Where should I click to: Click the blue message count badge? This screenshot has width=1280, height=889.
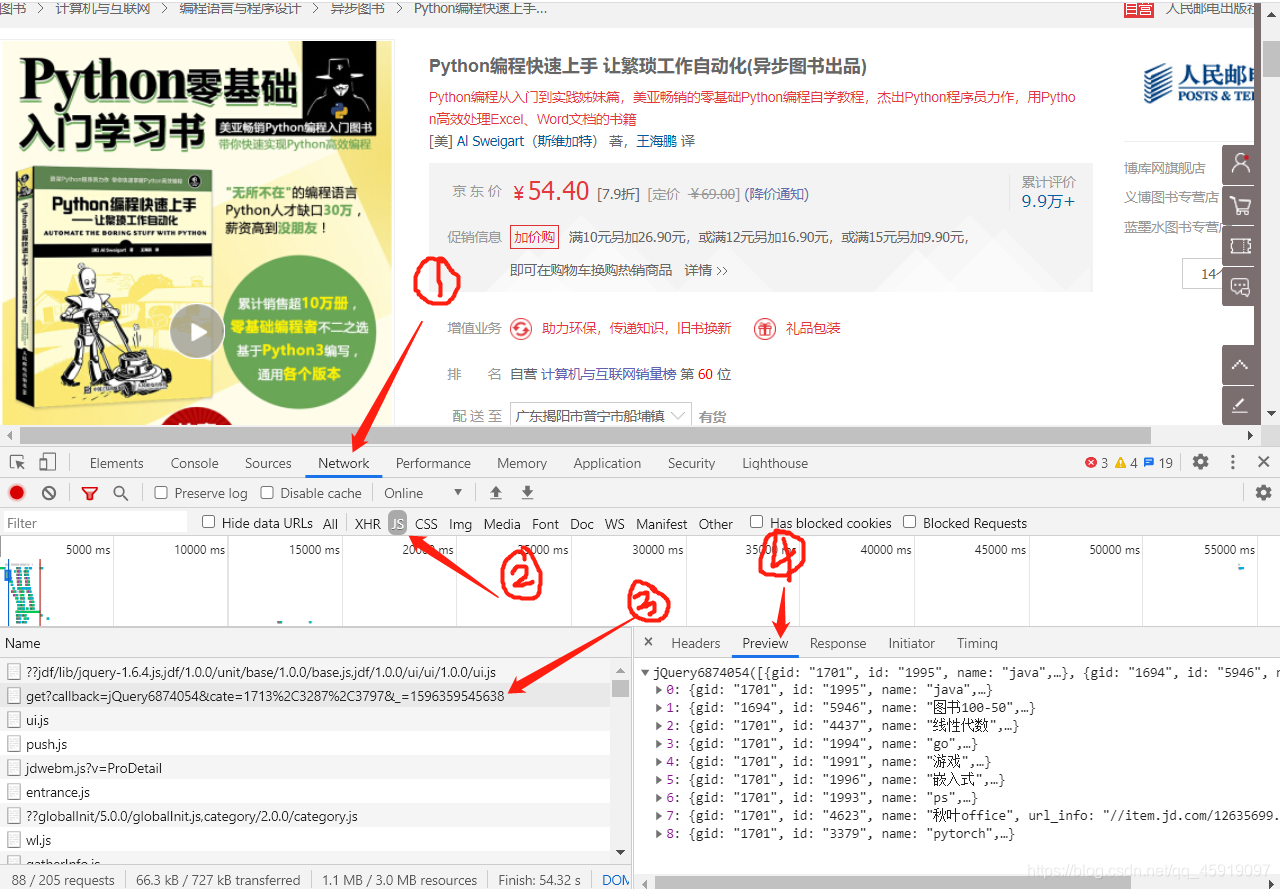(x=1159, y=463)
